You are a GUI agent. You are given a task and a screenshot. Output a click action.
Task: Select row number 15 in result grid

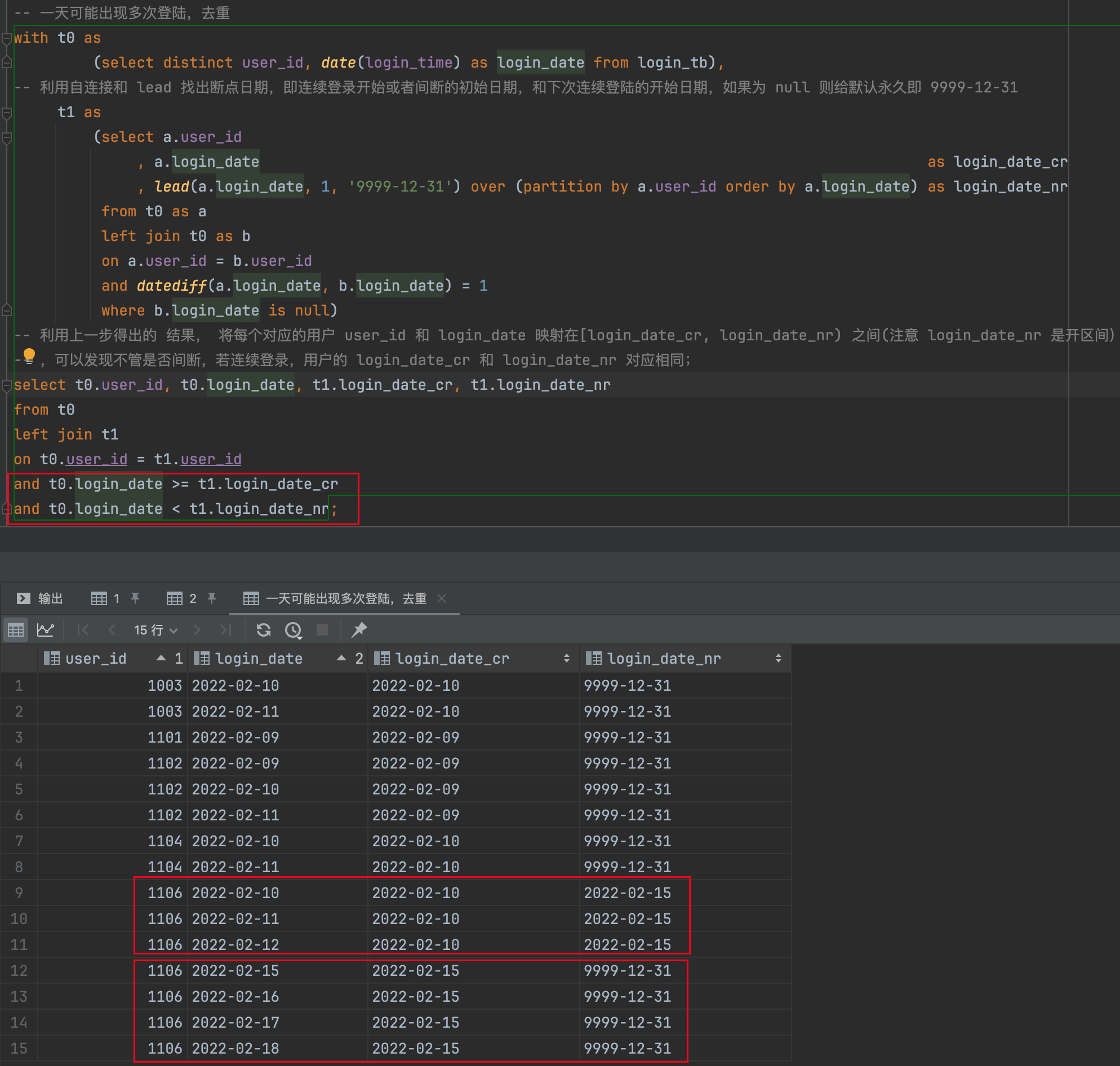19,1049
